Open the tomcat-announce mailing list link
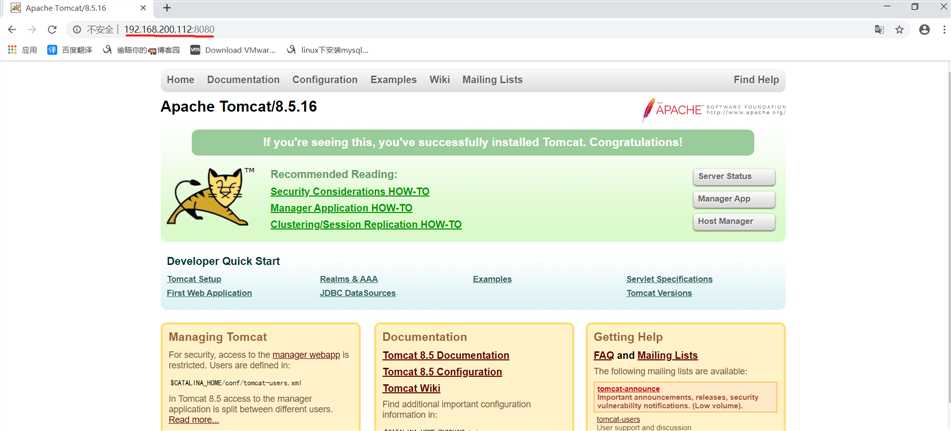This screenshot has width=951, height=431. pyautogui.click(x=628, y=389)
